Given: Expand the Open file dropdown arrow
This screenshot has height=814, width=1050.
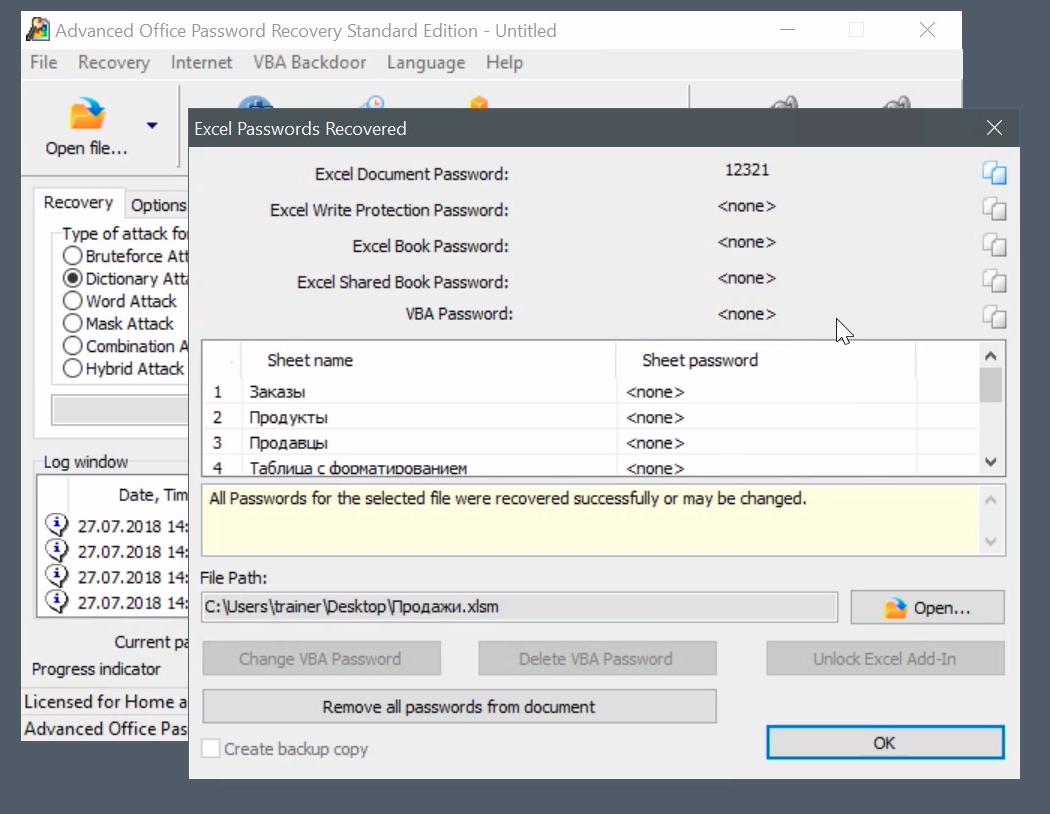Looking at the screenshot, I should (152, 125).
